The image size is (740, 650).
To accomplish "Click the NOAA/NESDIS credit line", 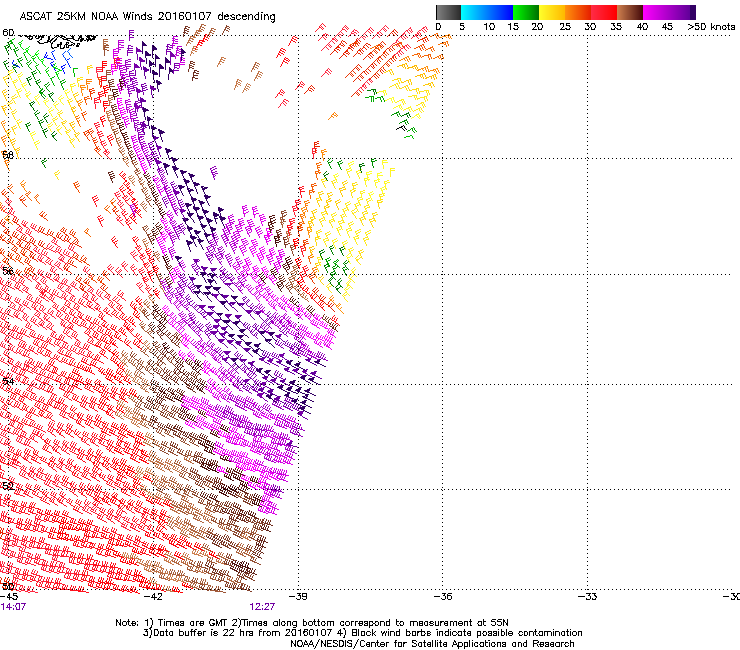I will (432, 644).
